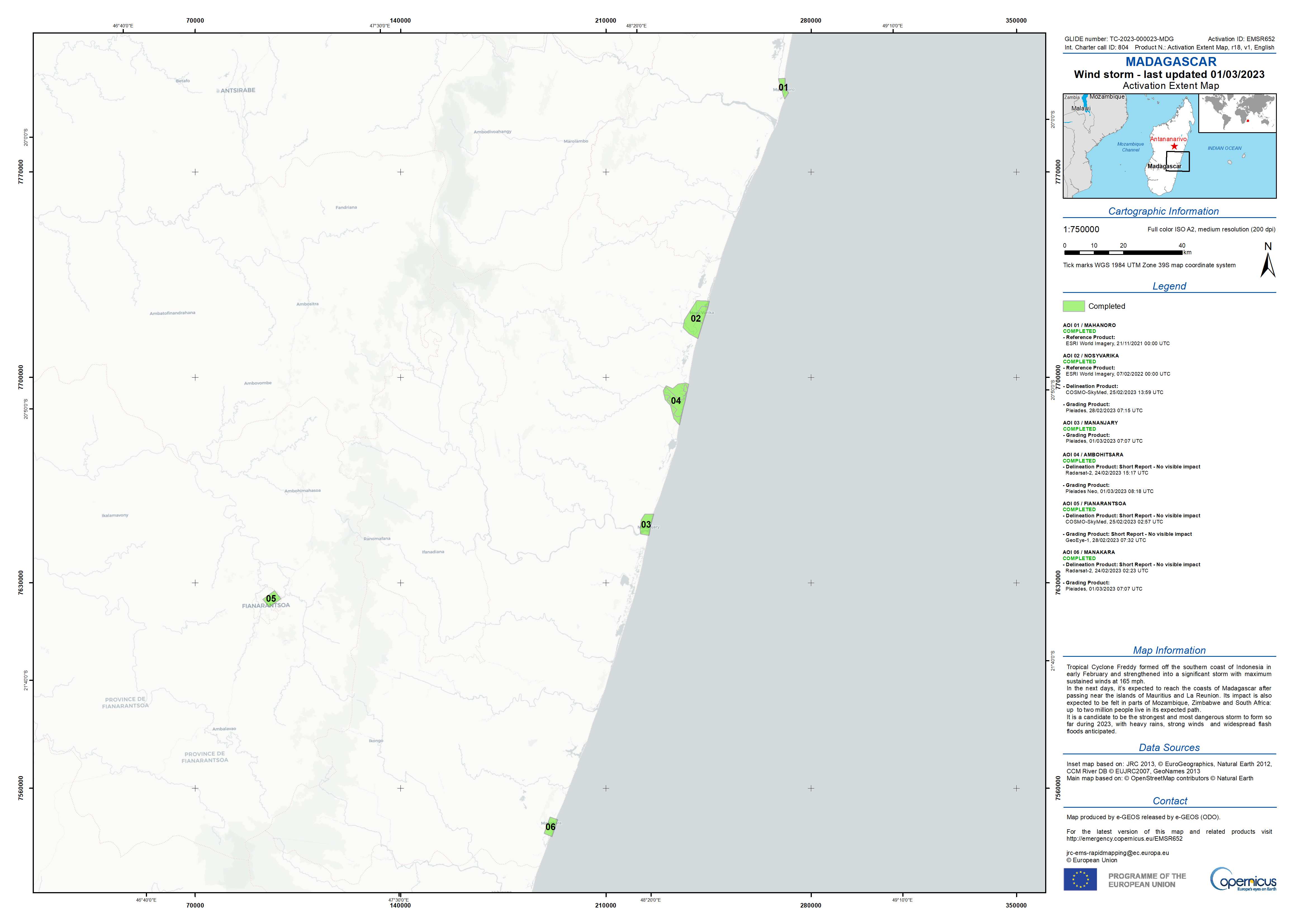This screenshot has height=924, width=1307.
Task: Click the Copernicus logo
Action: pyautogui.click(x=1243, y=880)
